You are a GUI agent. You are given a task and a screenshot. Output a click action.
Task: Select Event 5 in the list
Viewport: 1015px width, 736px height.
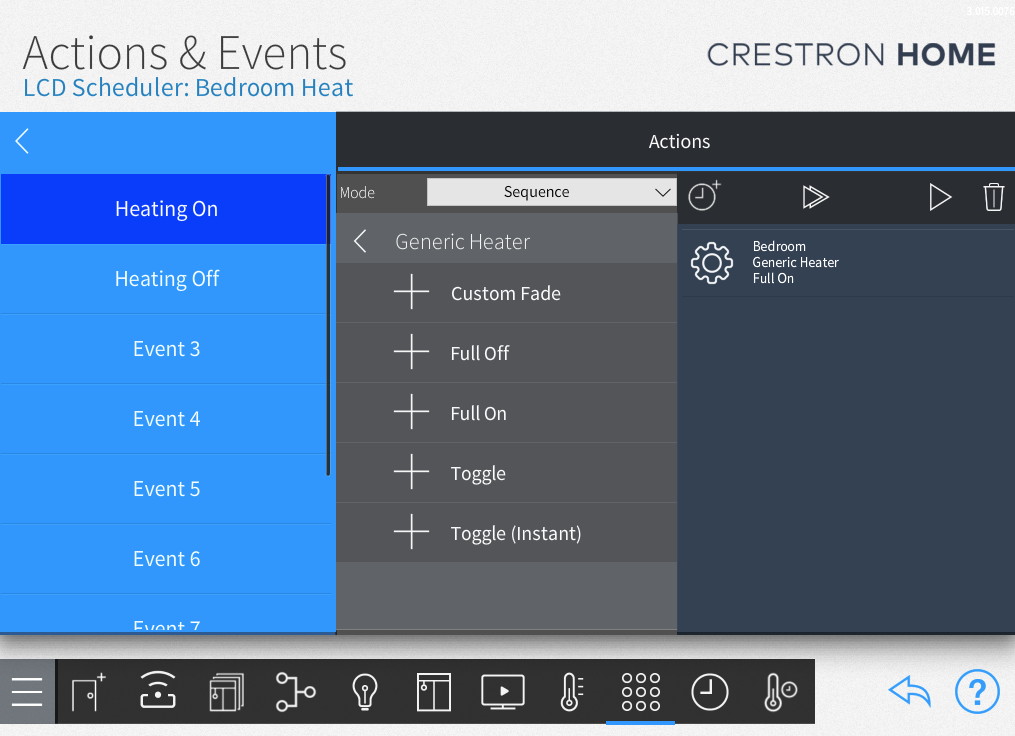166,489
